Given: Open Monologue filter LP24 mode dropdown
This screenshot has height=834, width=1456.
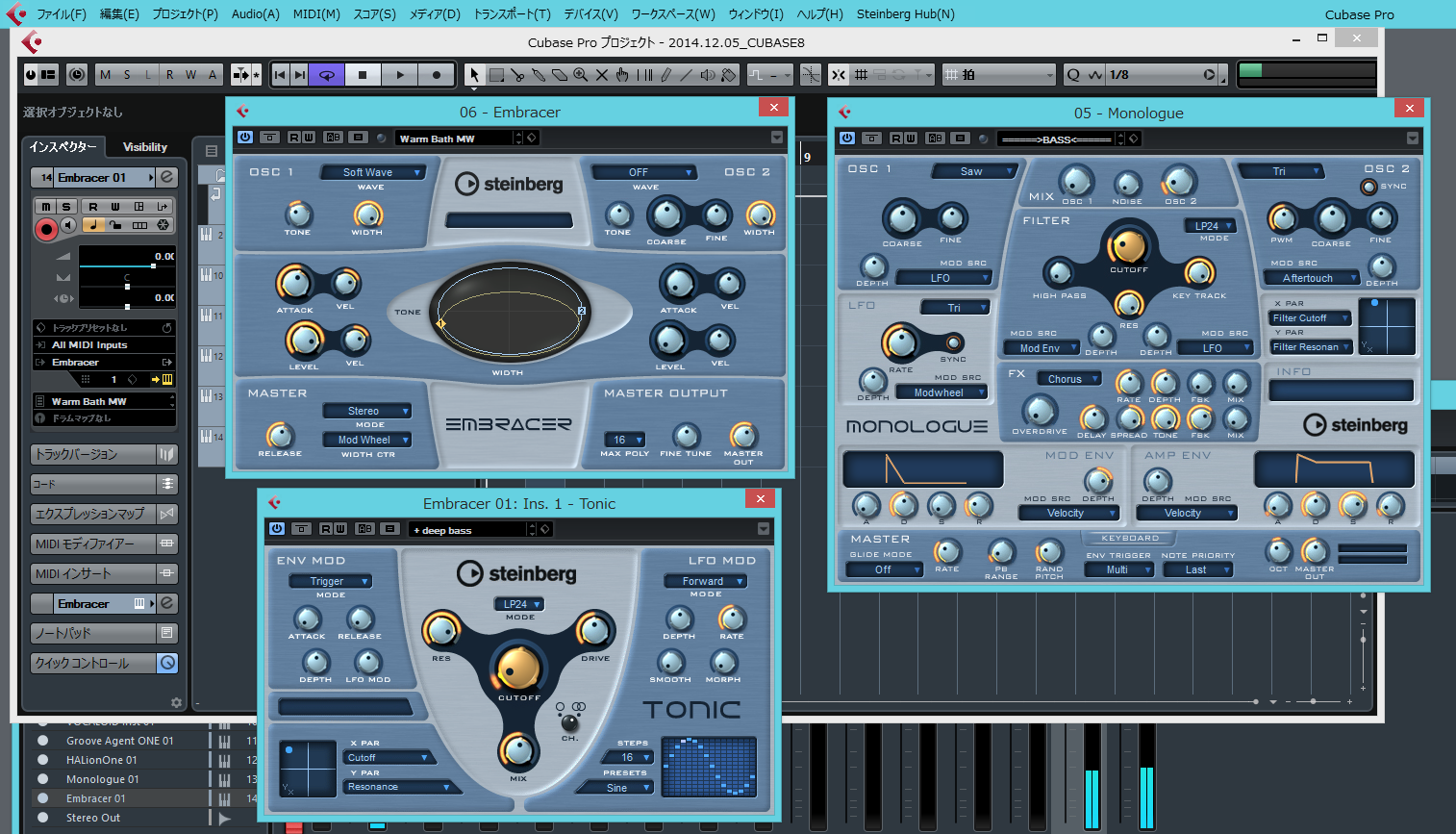Looking at the screenshot, I should click(1209, 226).
